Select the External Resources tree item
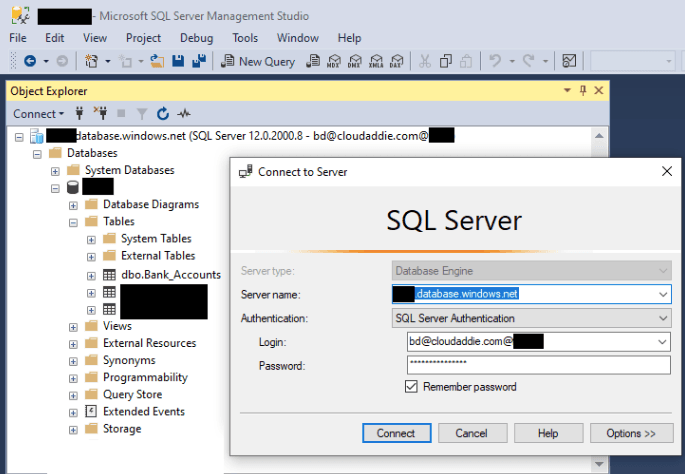This screenshot has height=474, width=685. coord(149,343)
